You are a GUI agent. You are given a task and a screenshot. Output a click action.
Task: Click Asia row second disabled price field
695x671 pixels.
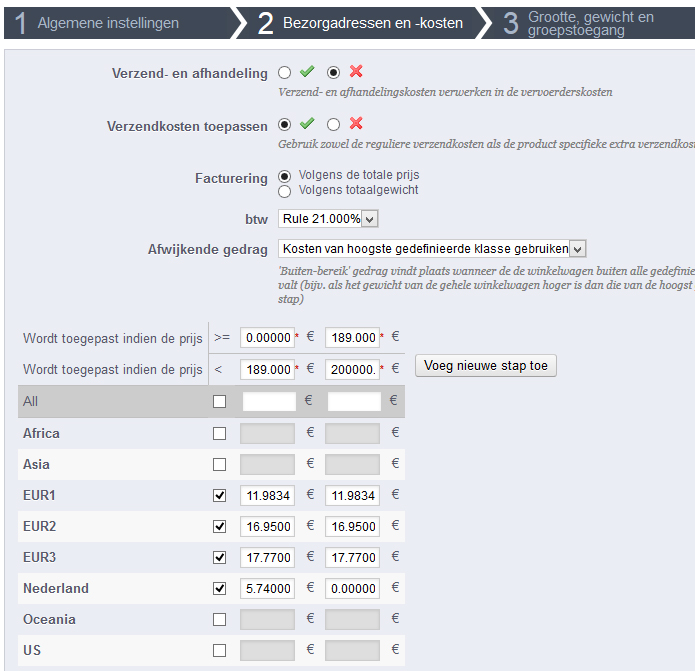pos(352,464)
